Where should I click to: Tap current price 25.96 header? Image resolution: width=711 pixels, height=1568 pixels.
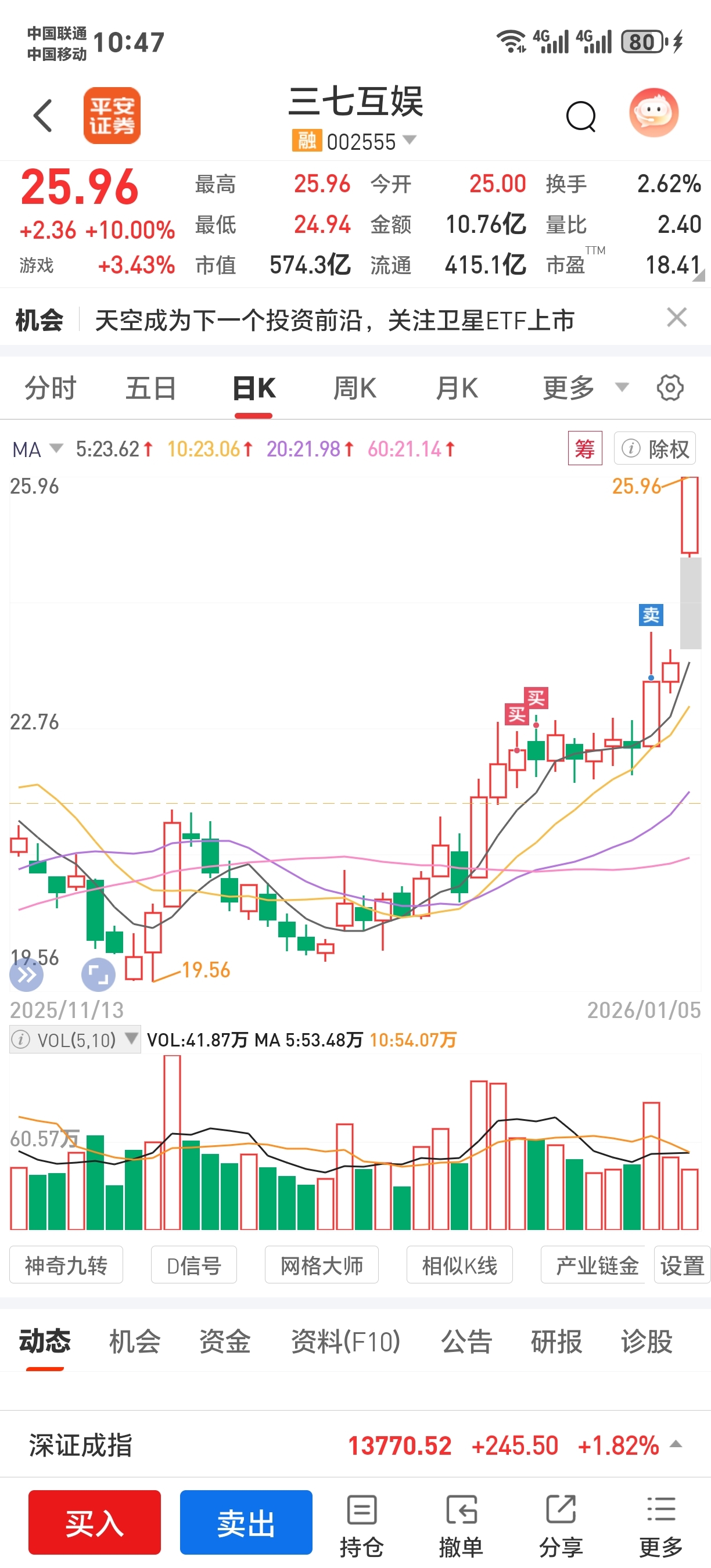coord(80,186)
